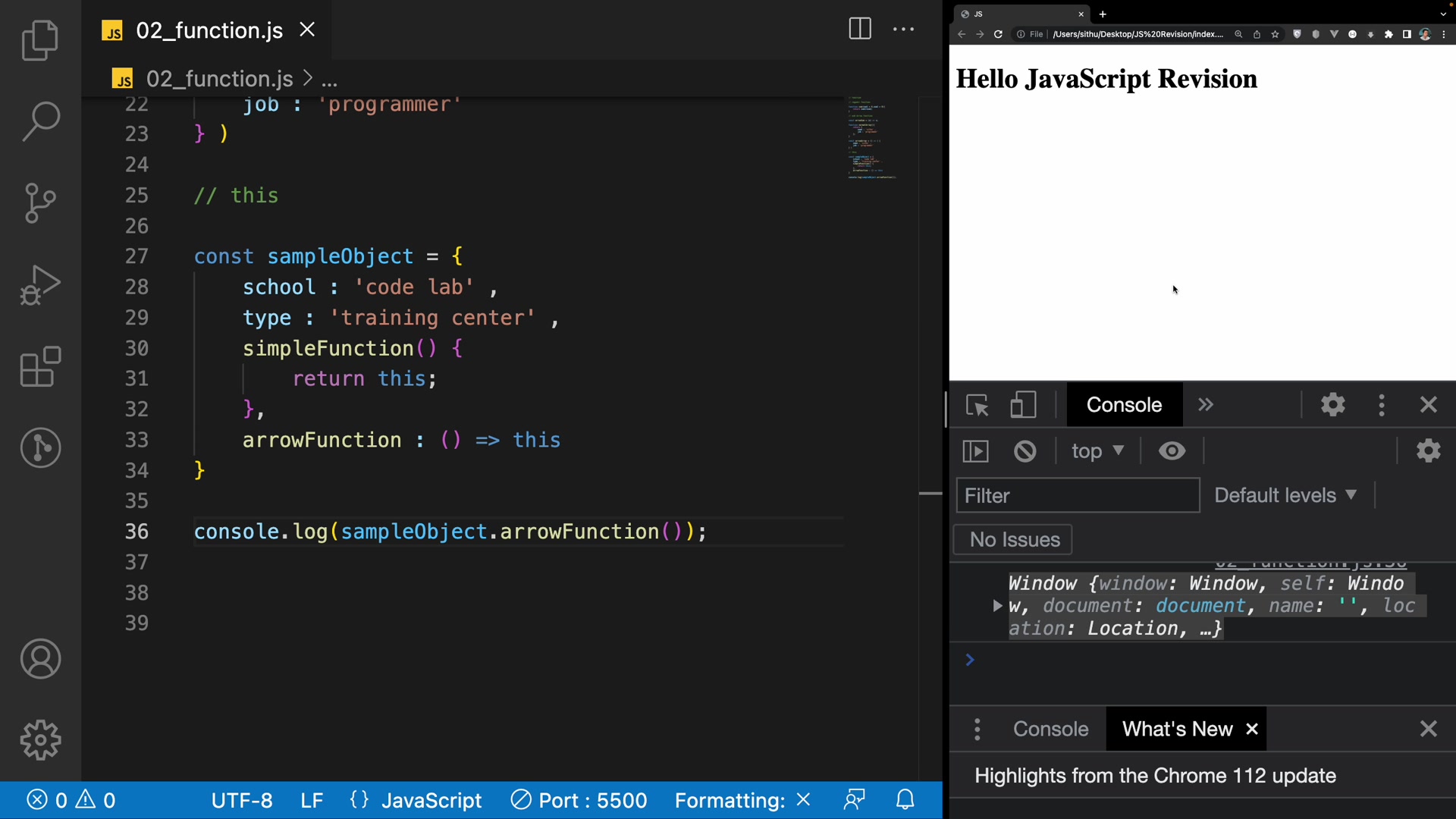The width and height of the screenshot is (1456, 819).
Task: Create a live expression with the eye icon
Action: coord(1172,451)
